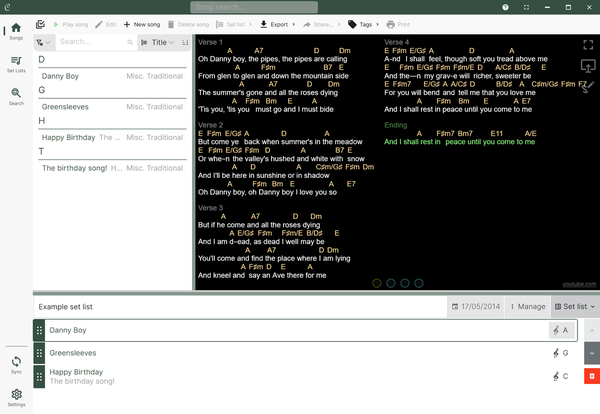Click the Print button
The height and width of the screenshot is (414, 600).
[398, 24]
